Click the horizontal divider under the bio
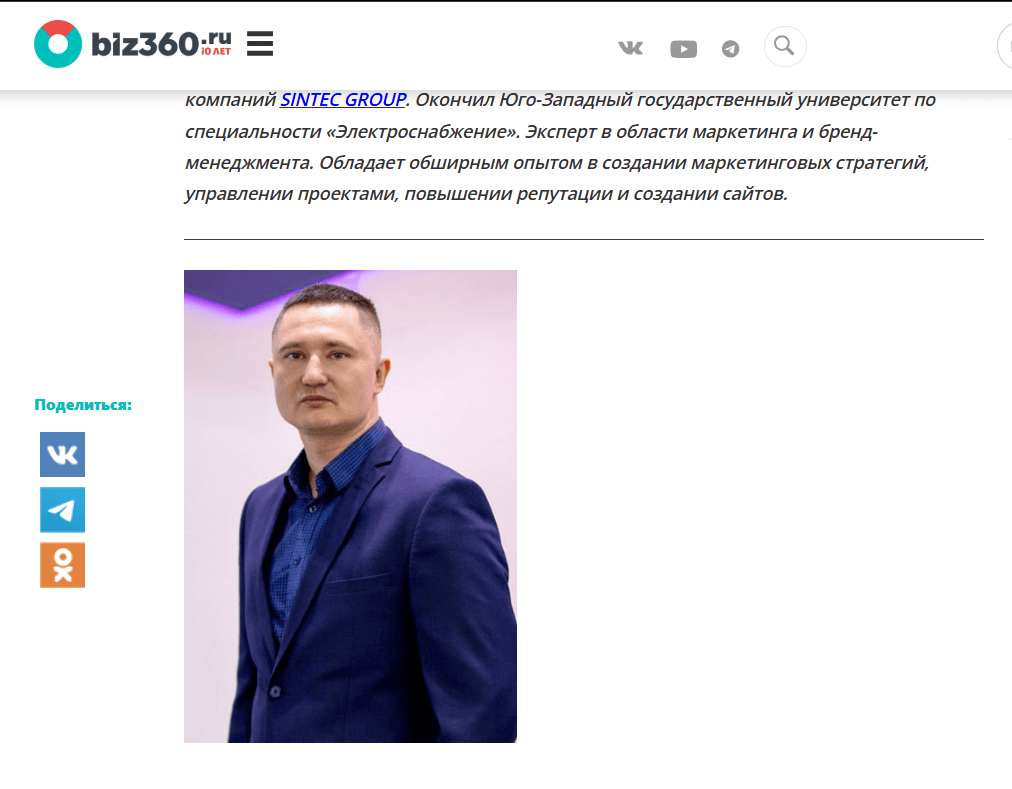 coord(583,240)
